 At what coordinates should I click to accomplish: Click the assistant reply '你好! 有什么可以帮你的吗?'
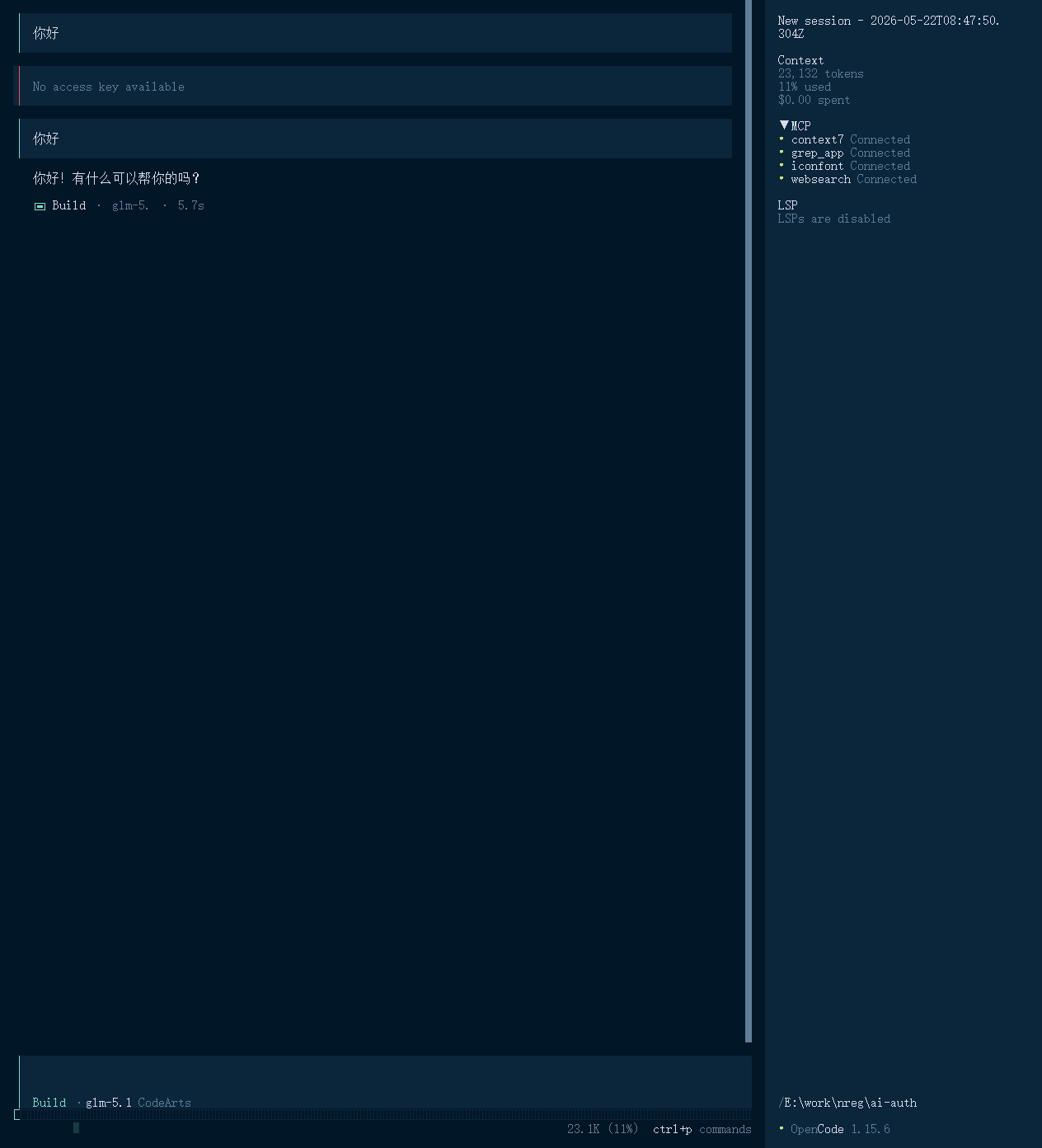[116, 178]
